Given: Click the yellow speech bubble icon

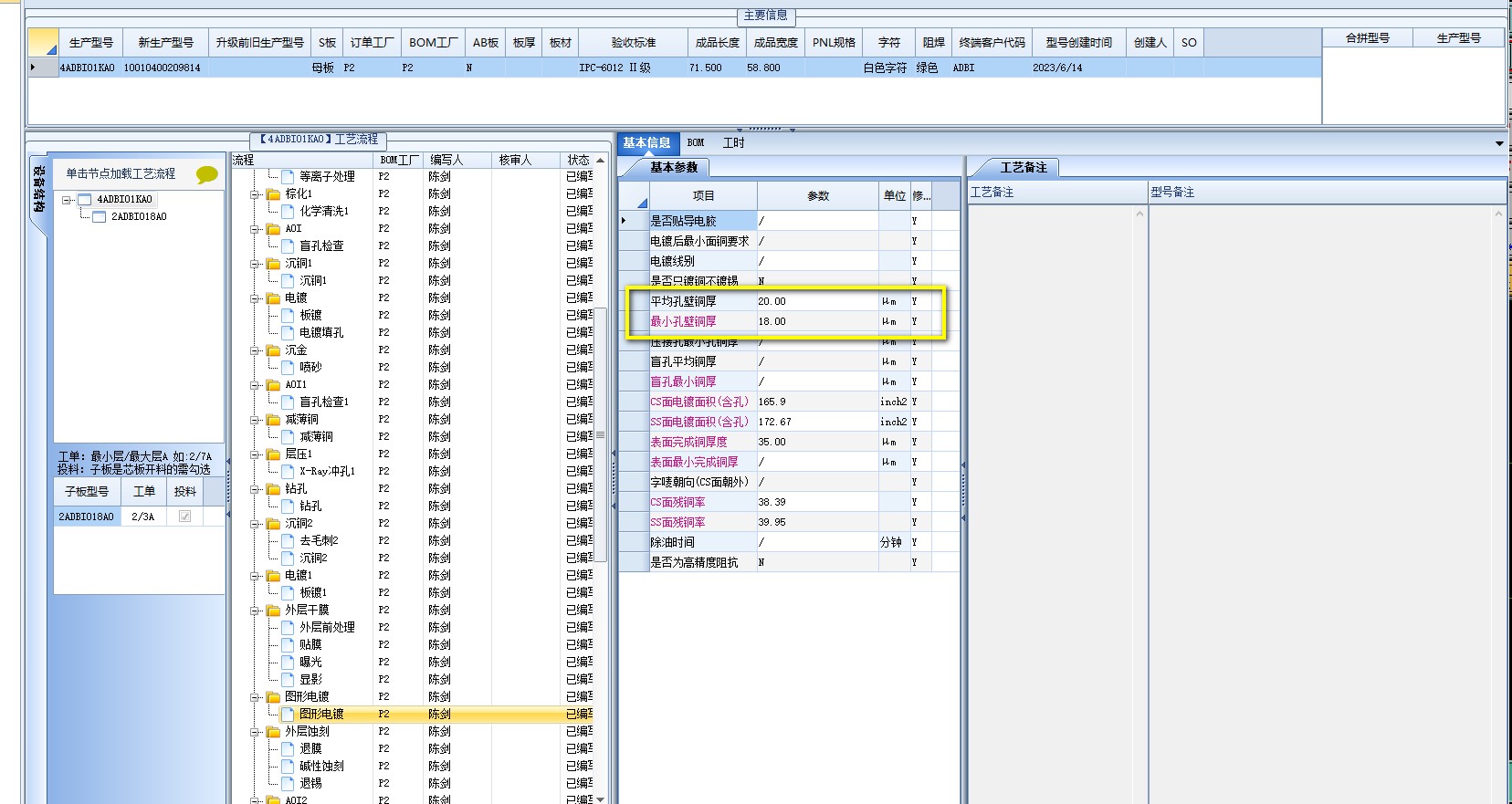Looking at the screenshot, I should [x=207, y=174].
